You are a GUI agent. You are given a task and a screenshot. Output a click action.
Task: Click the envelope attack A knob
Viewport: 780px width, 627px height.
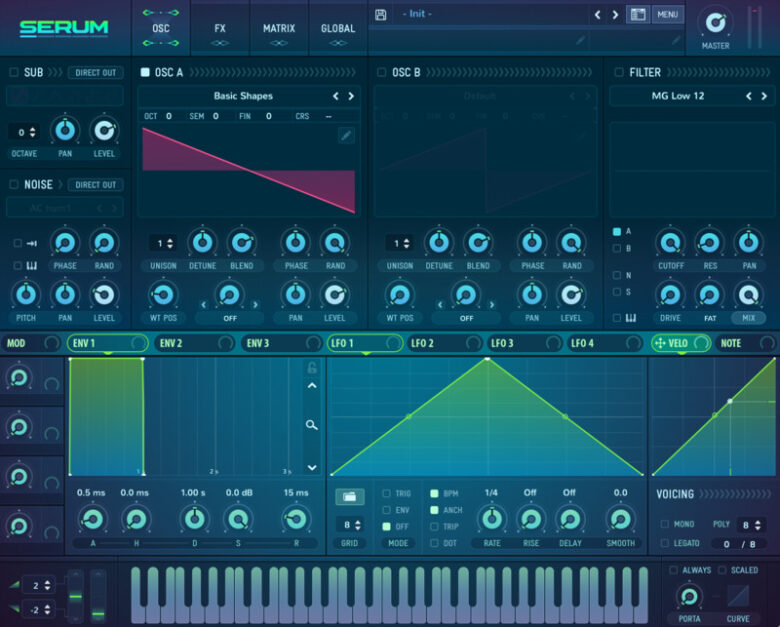93,519
